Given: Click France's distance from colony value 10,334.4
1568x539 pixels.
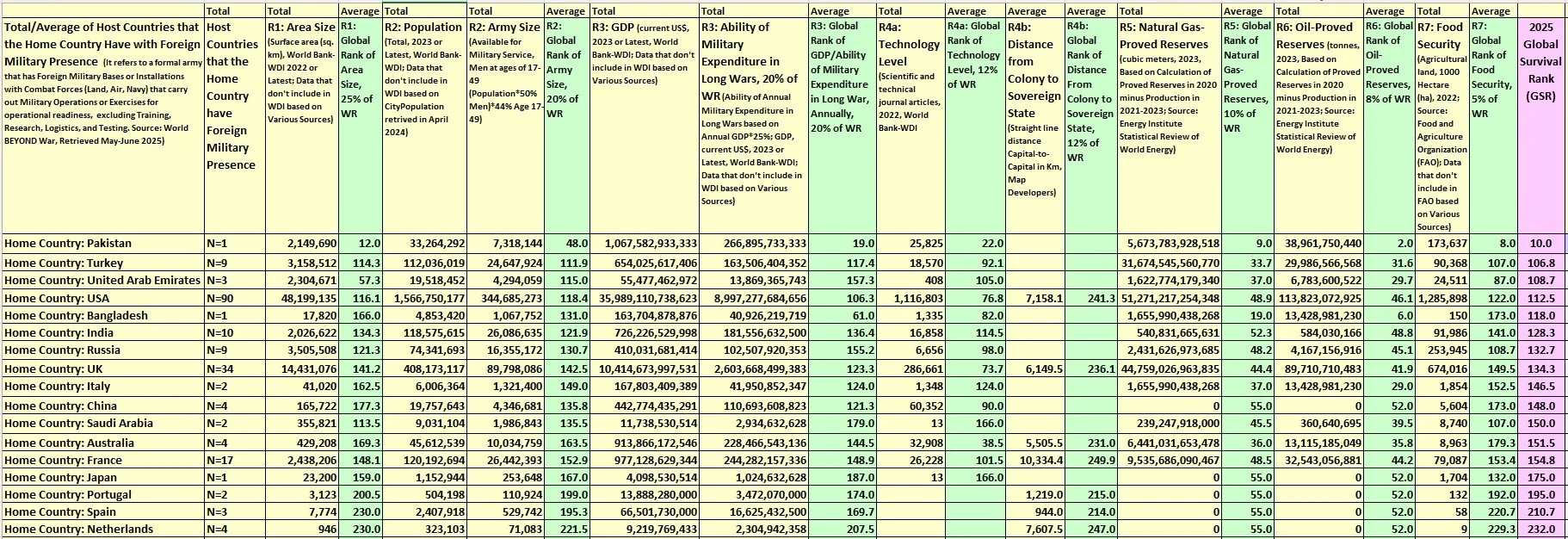Looking at the screenshot, I should [x=1035, y=460].
